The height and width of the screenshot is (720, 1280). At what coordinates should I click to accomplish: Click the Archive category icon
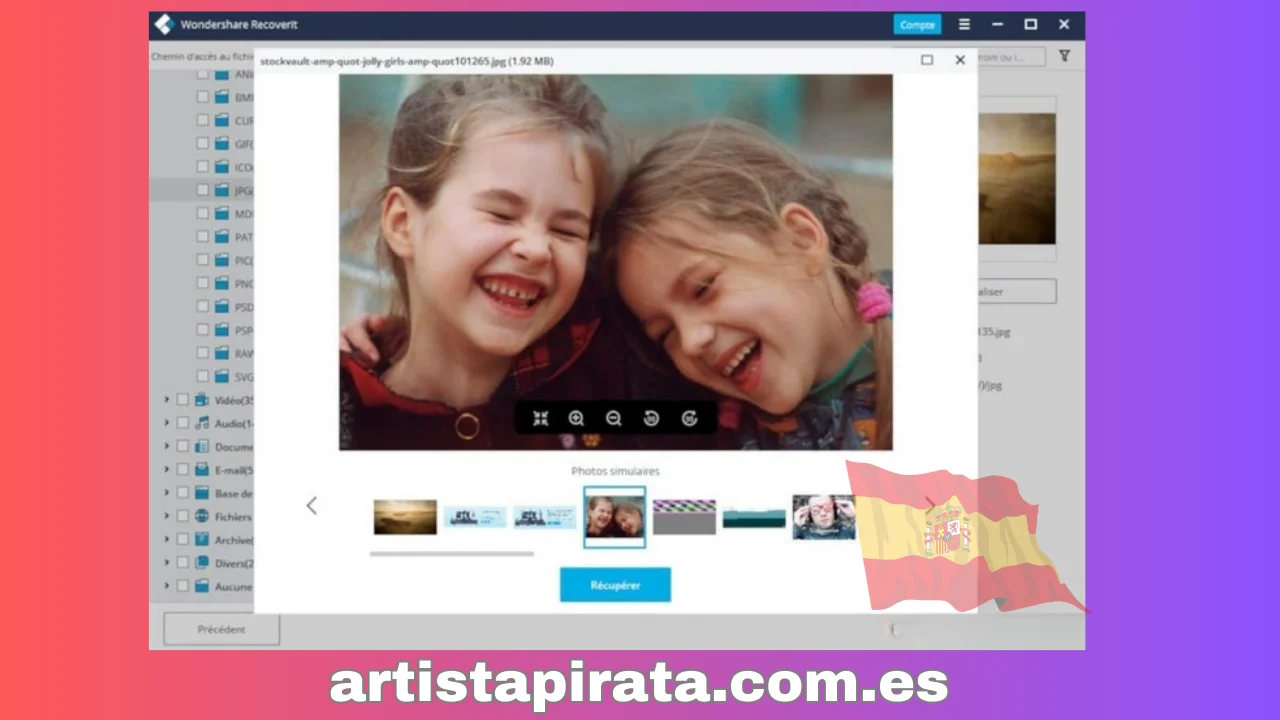click(x=201, y=539)
